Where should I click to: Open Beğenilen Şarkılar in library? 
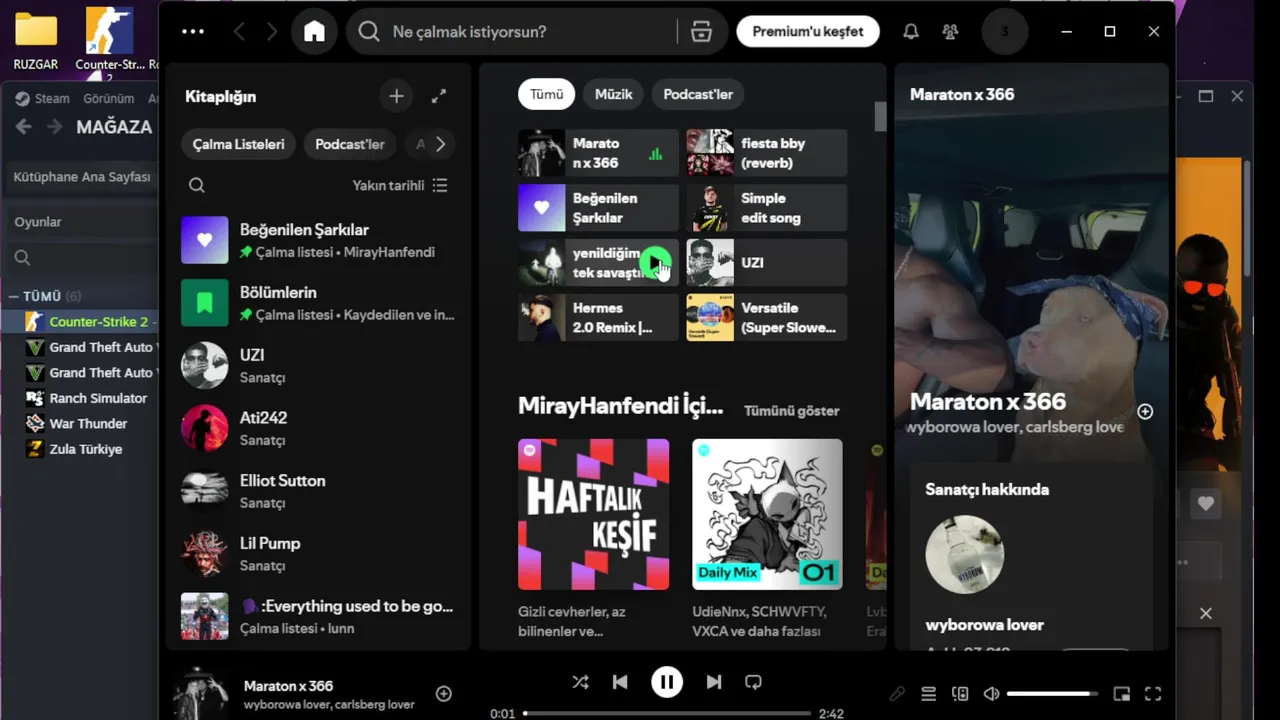pos(319,240)
